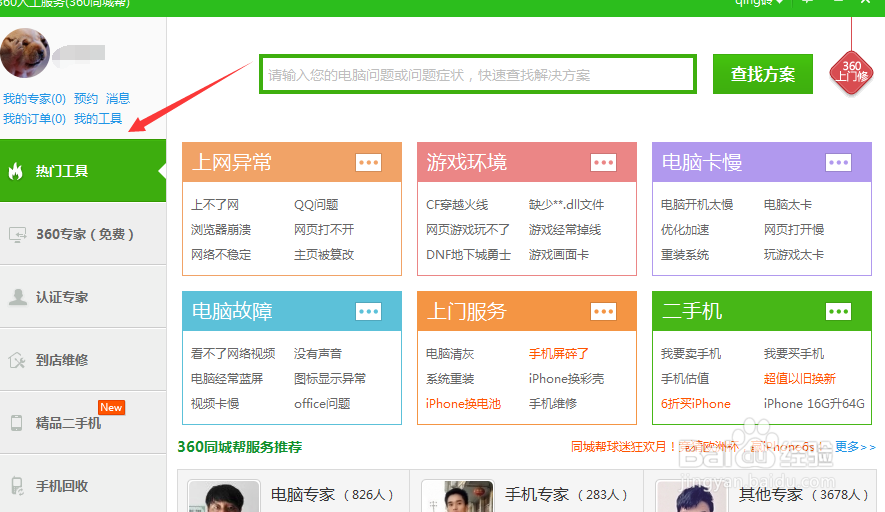This screenshot has height=512, width=885.
Task: Select 电脑经常蓝屏 item
Action: (227, 379)
